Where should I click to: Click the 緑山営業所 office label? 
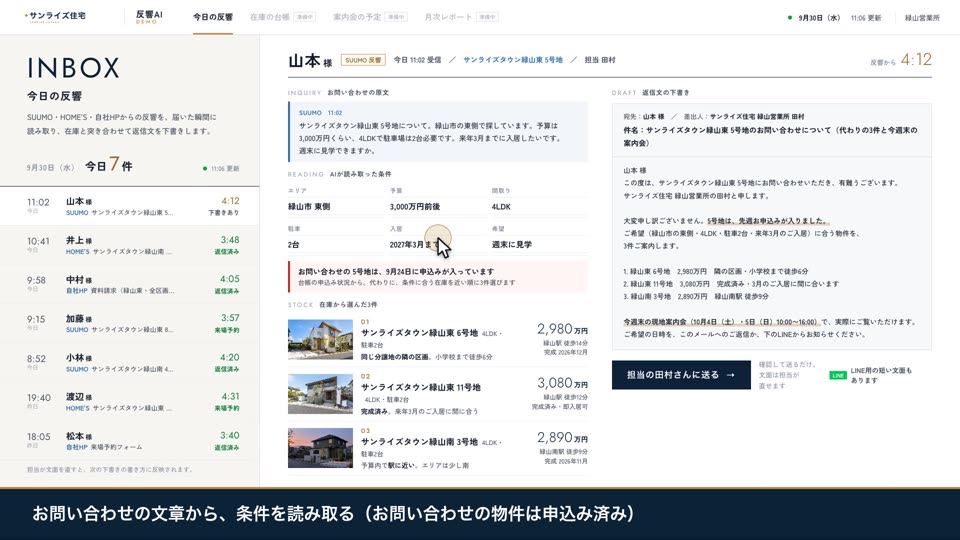(x=922, y=18)
